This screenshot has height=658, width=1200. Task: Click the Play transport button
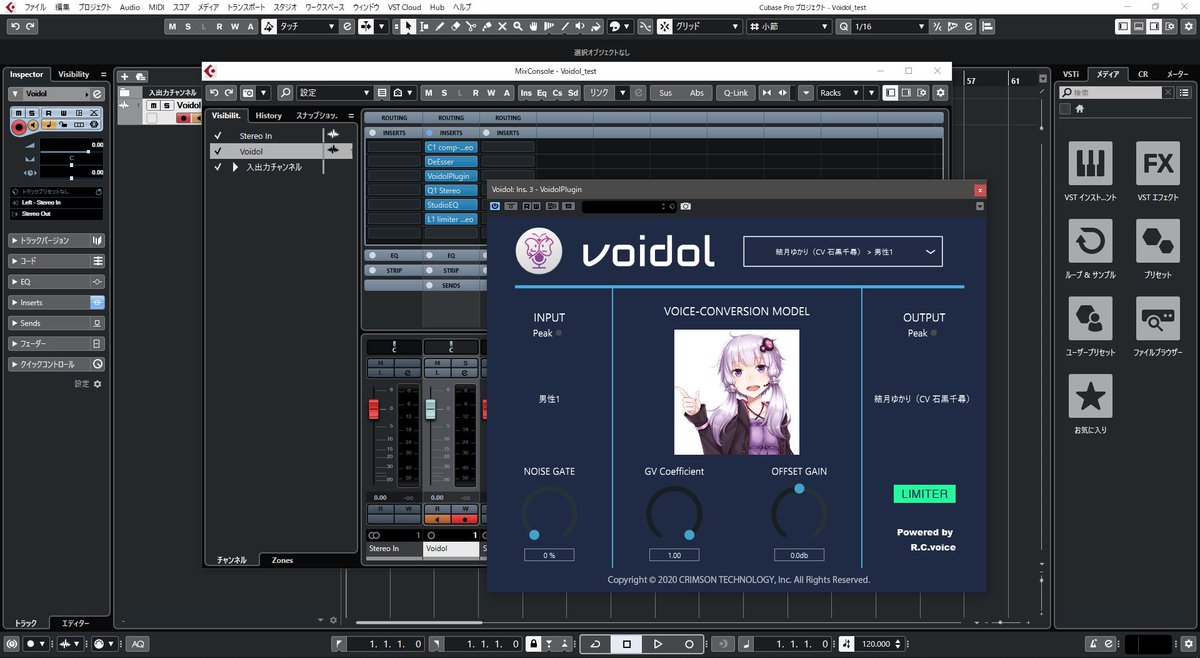[x=658, y=644]
